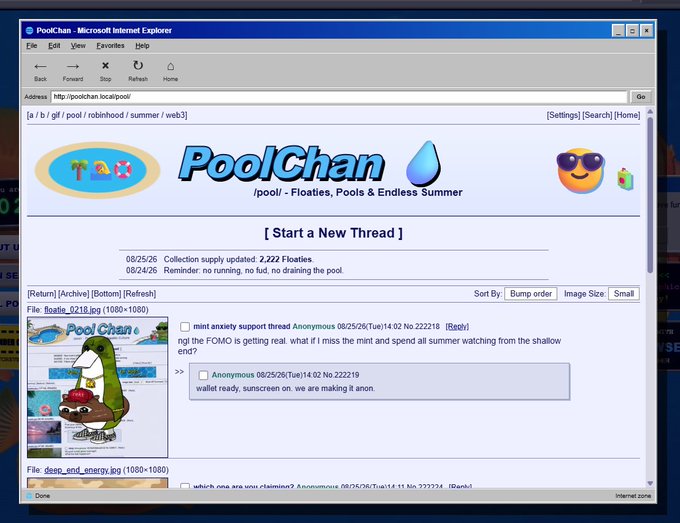This screenshot has height=523, width=680.
Task: Go to the pool board link in nav
Action: click(x=74, y=115)
